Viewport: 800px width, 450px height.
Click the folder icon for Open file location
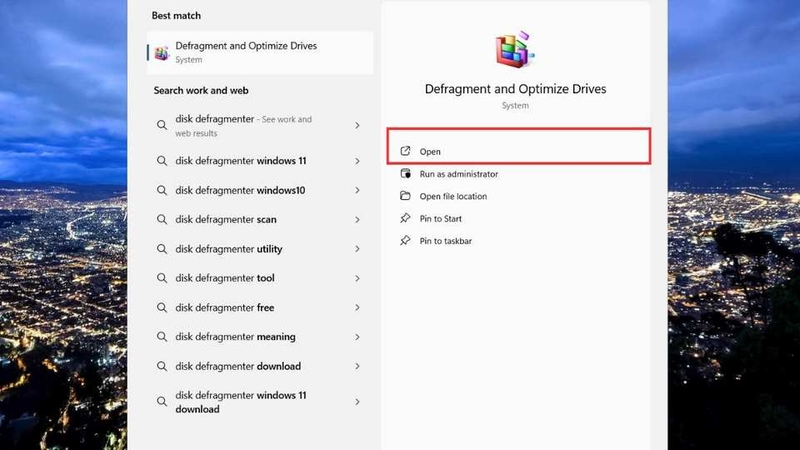(x=405, y=196)
